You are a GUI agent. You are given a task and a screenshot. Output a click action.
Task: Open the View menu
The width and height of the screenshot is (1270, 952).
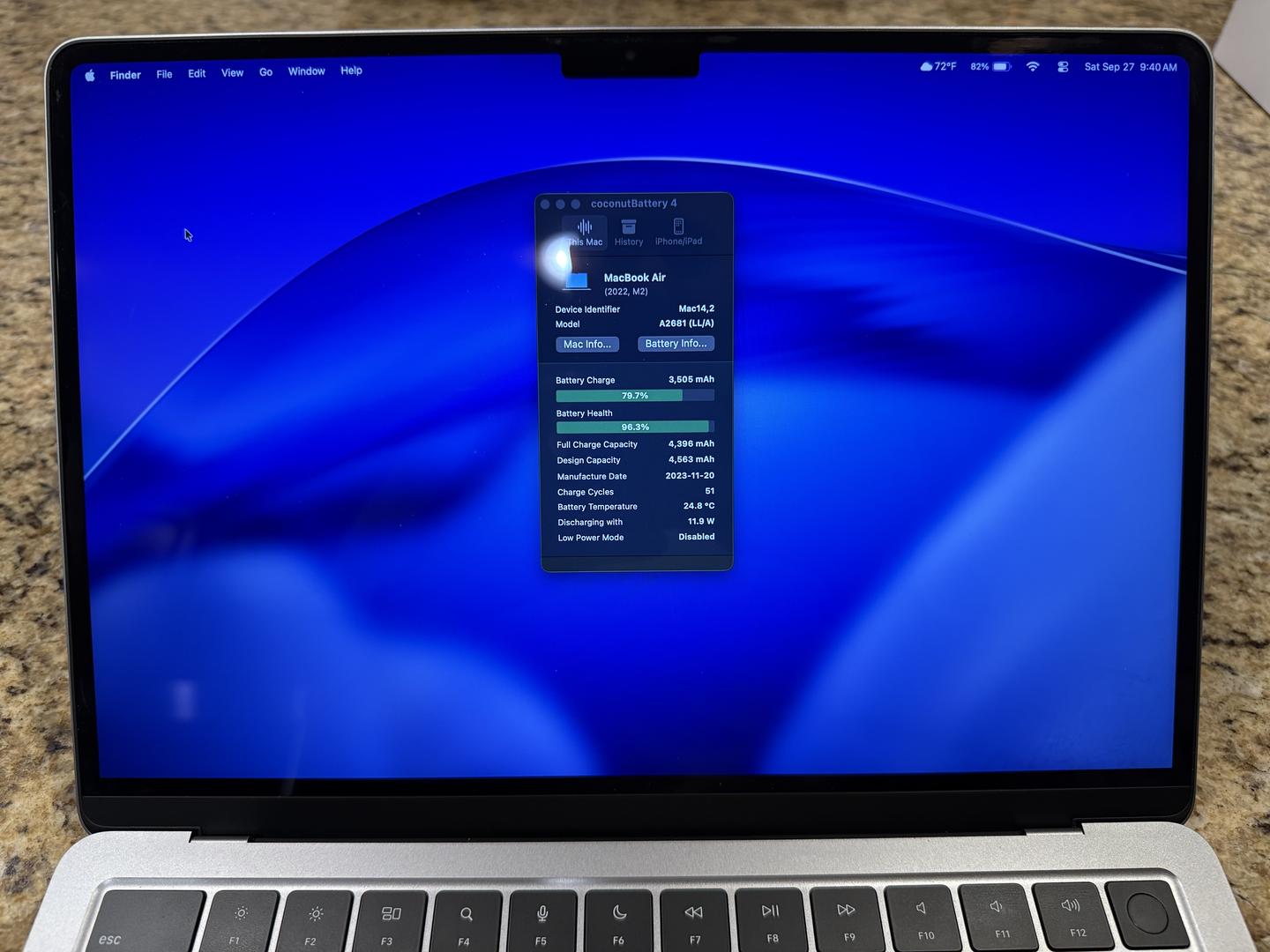(x=232, y=73)
